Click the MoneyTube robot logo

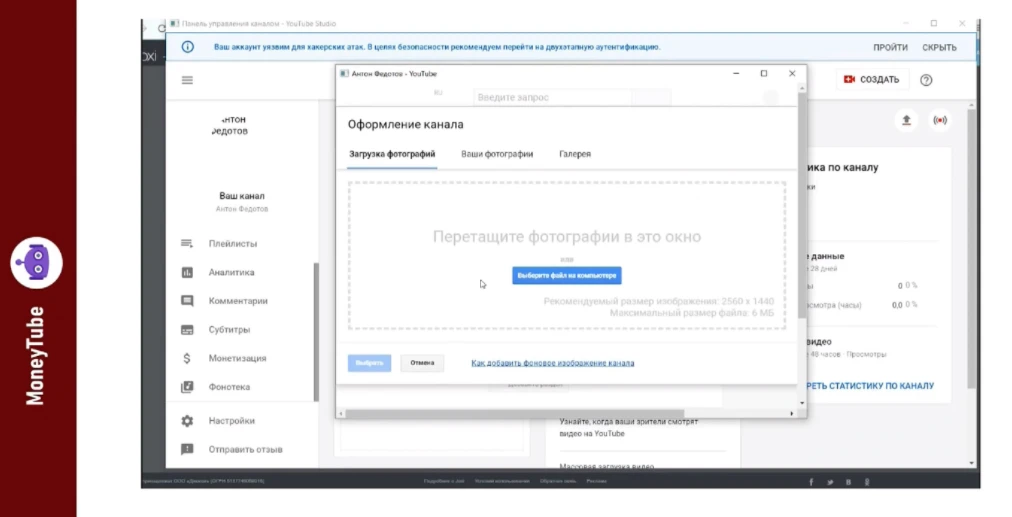click(37, 263)
